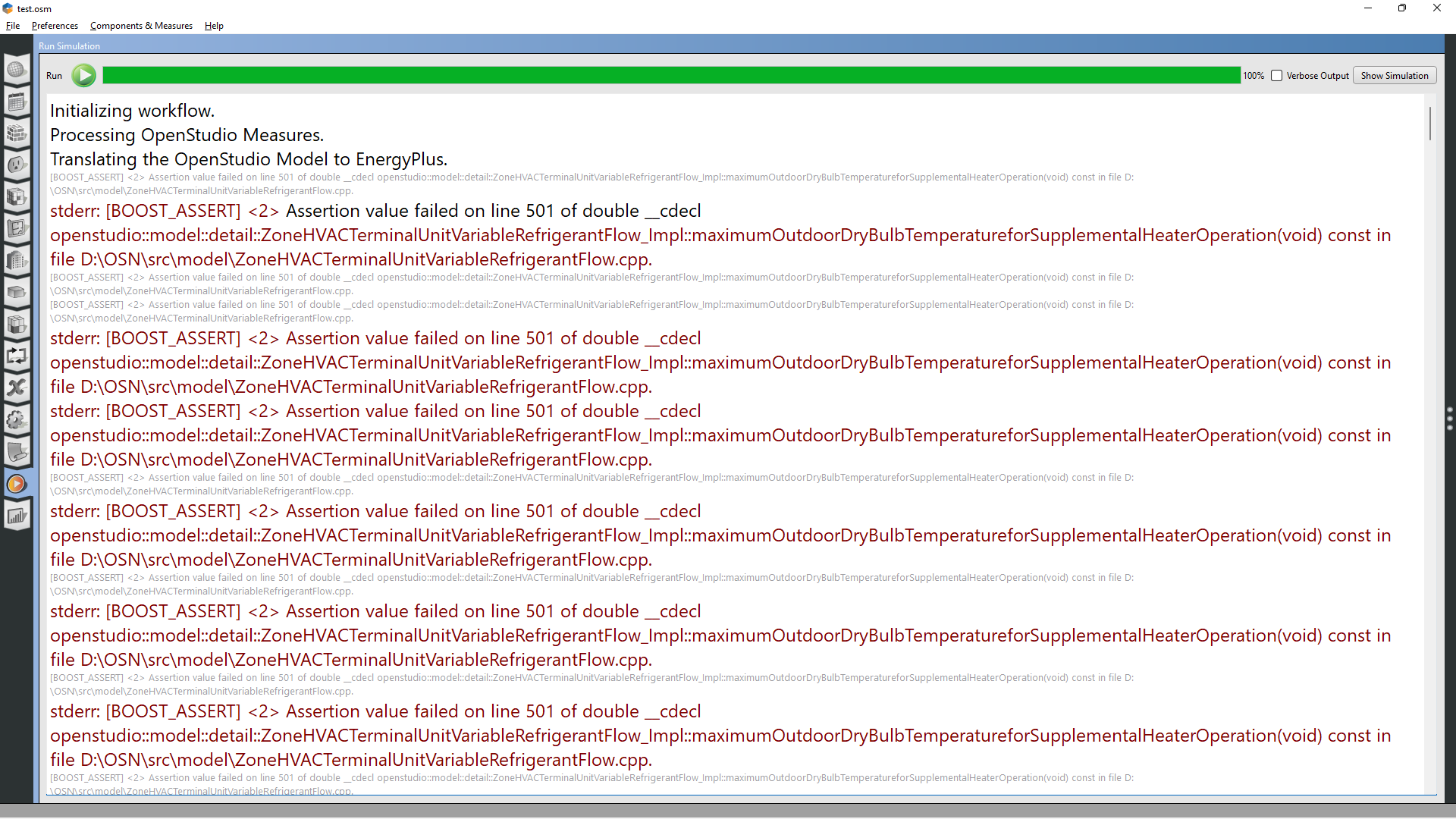Select the Spaces tab
The width and height of the screenshot is (1456, 819).
tap(16, 292)
